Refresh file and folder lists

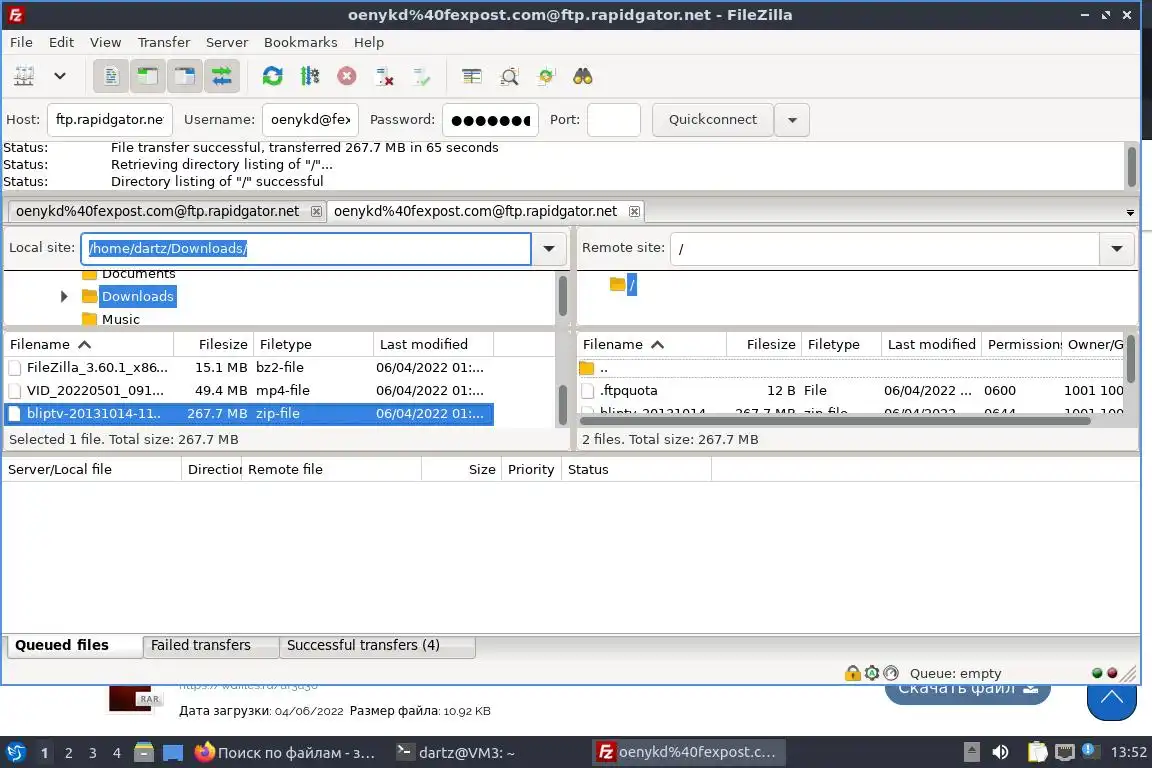click(x=273, y=76)
